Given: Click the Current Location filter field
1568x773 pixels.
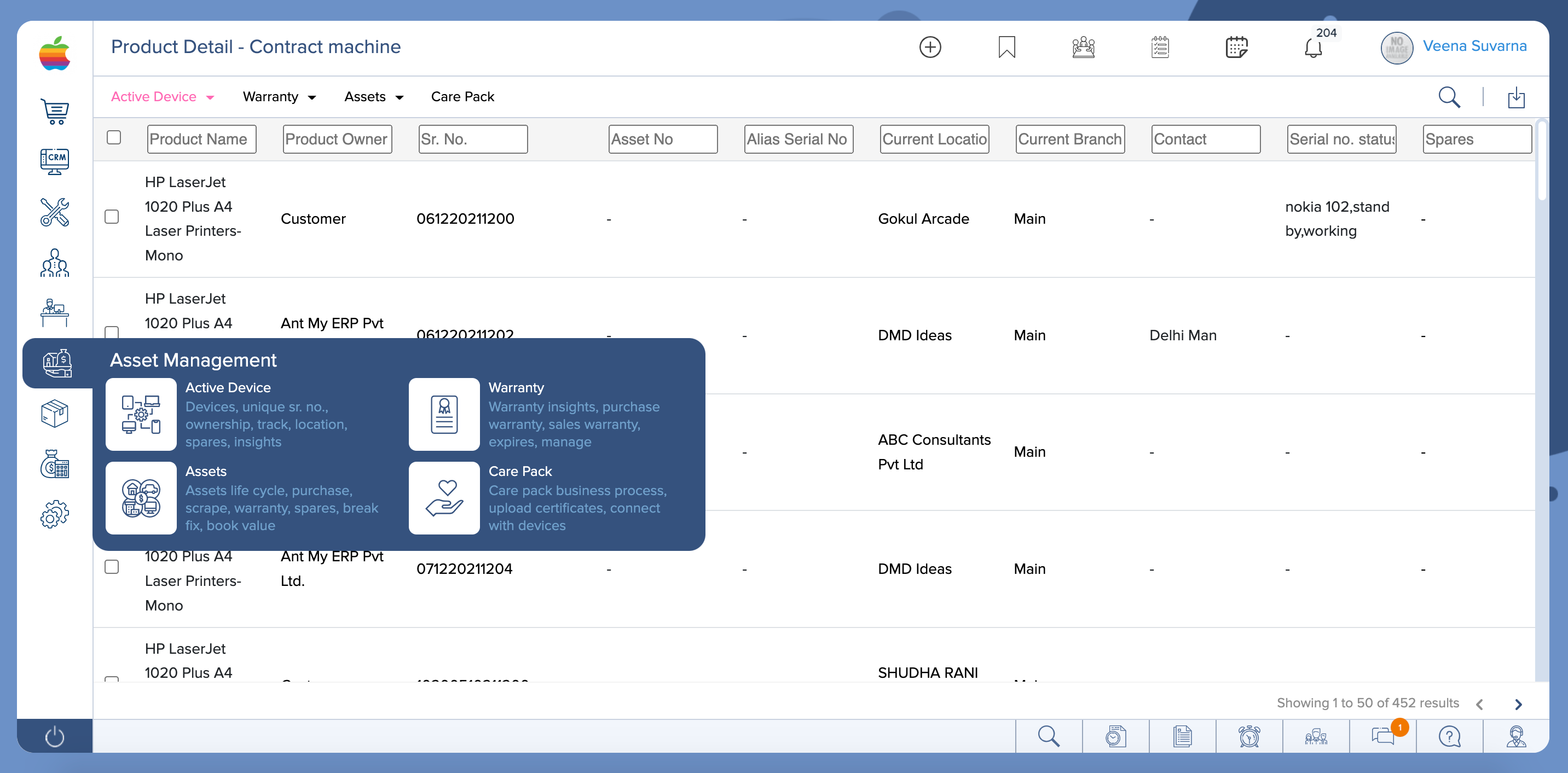Looking at the screenshot, I should [x=934, y=139].
